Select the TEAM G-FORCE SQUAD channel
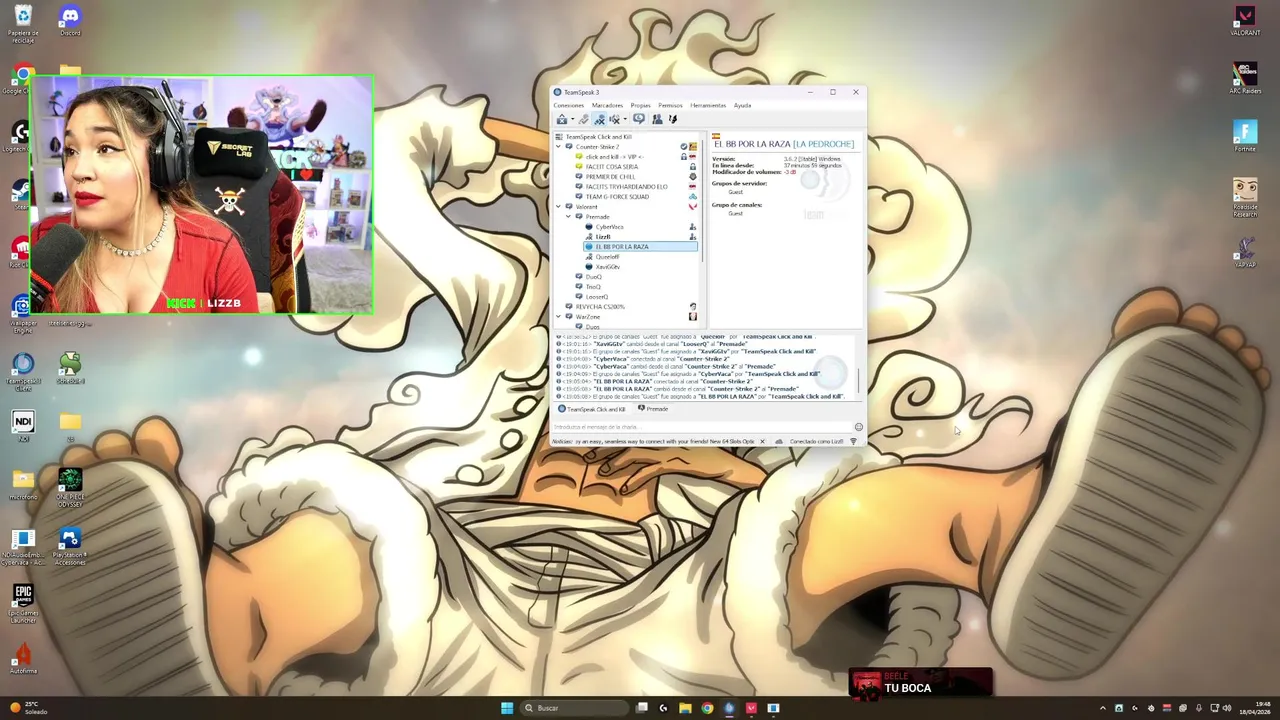Screen dimensions: 1280x720 click(617, 197)
